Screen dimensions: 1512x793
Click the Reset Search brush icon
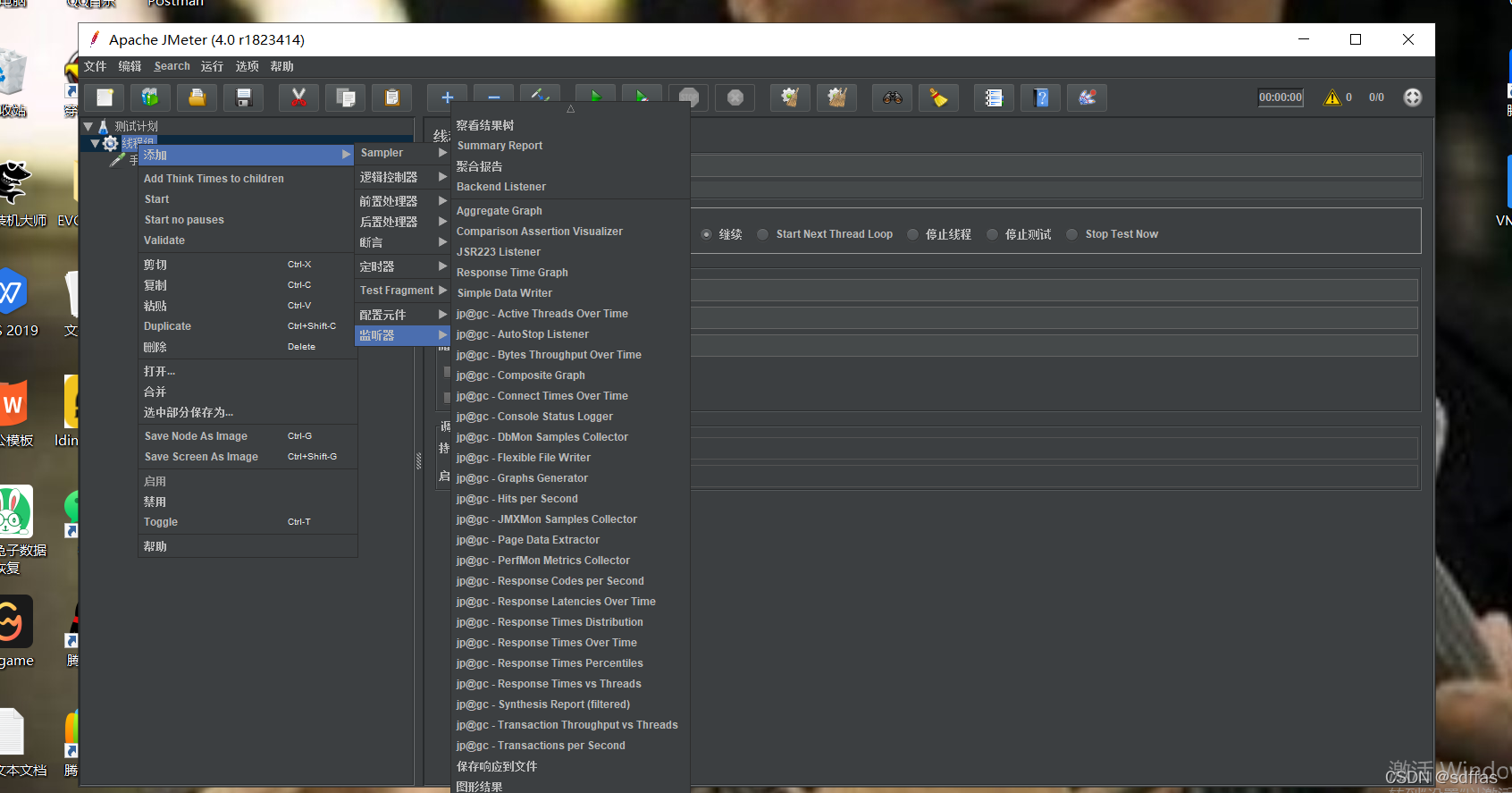(938, 97)
